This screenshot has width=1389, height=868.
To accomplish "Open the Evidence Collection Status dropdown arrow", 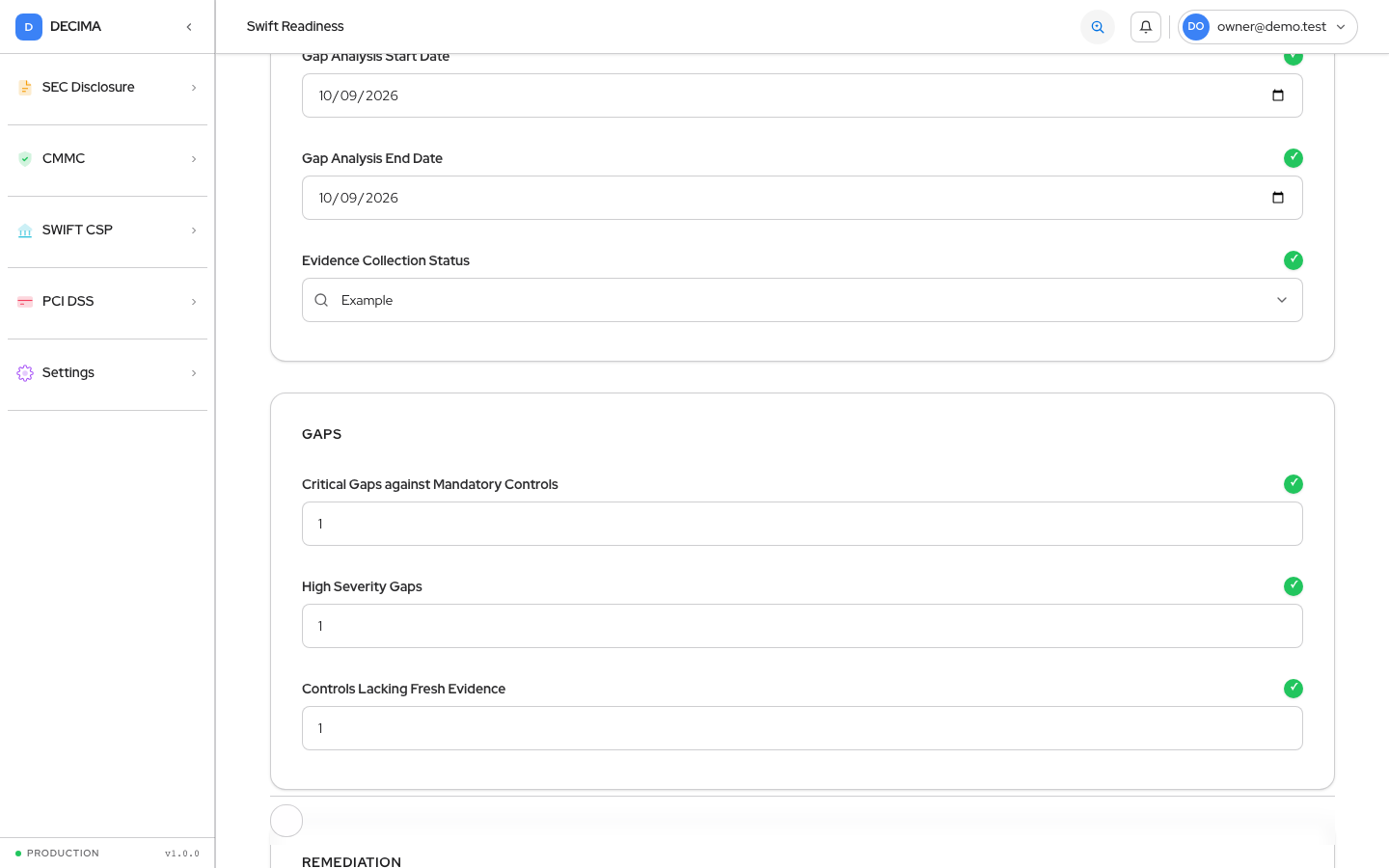I will [x=1282, y=300].
